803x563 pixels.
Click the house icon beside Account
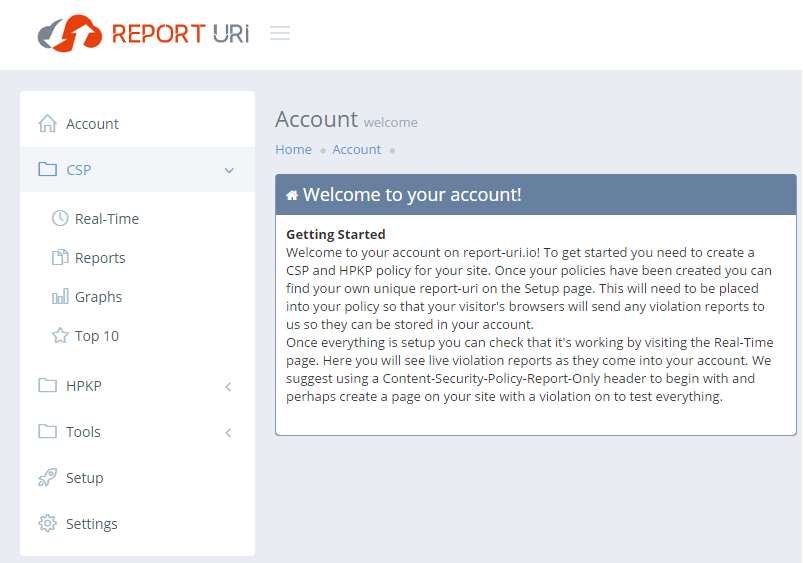(48, 123)
